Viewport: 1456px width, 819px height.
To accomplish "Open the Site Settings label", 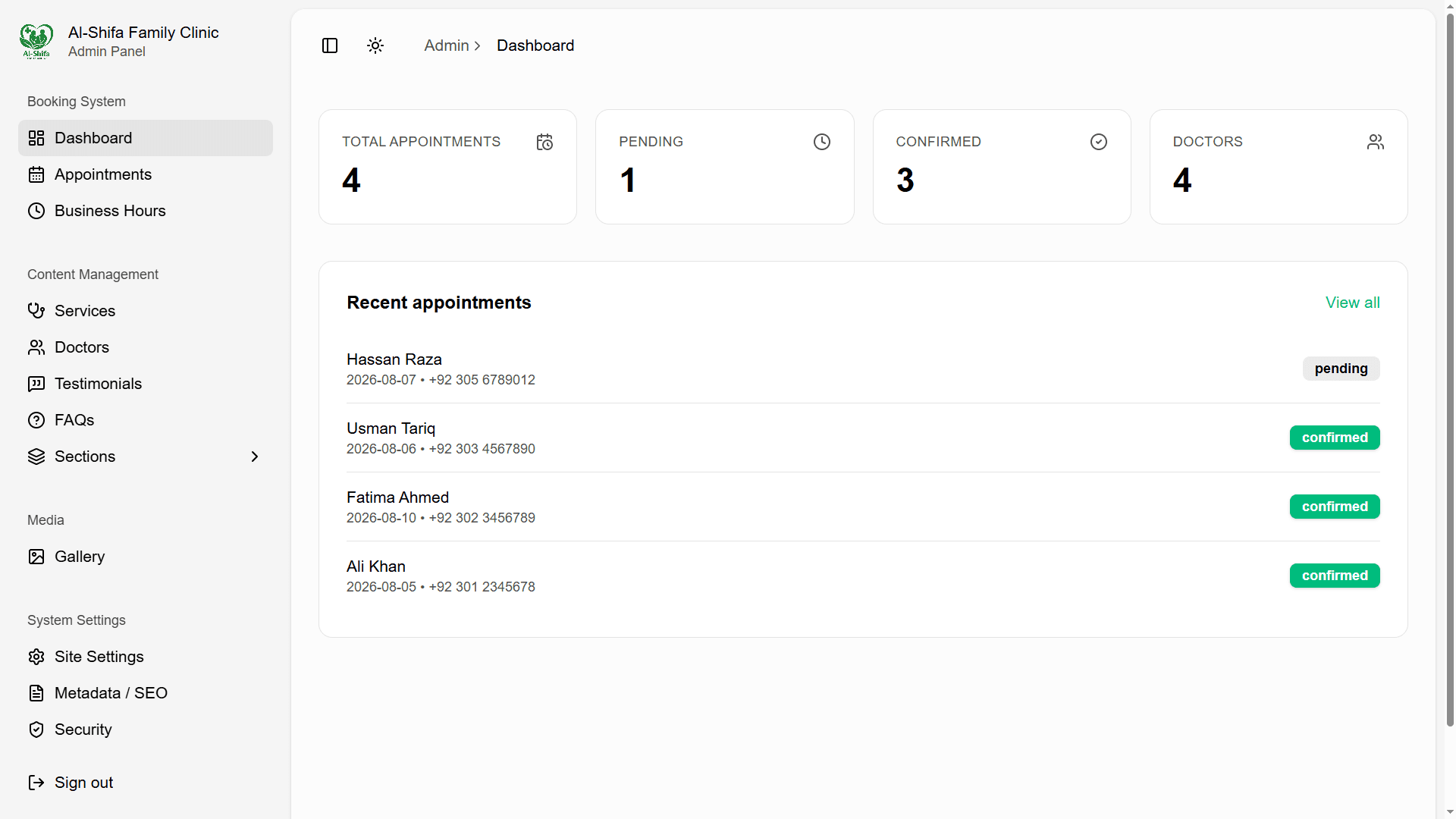I will pyautogui.click(x=99, y=657).
